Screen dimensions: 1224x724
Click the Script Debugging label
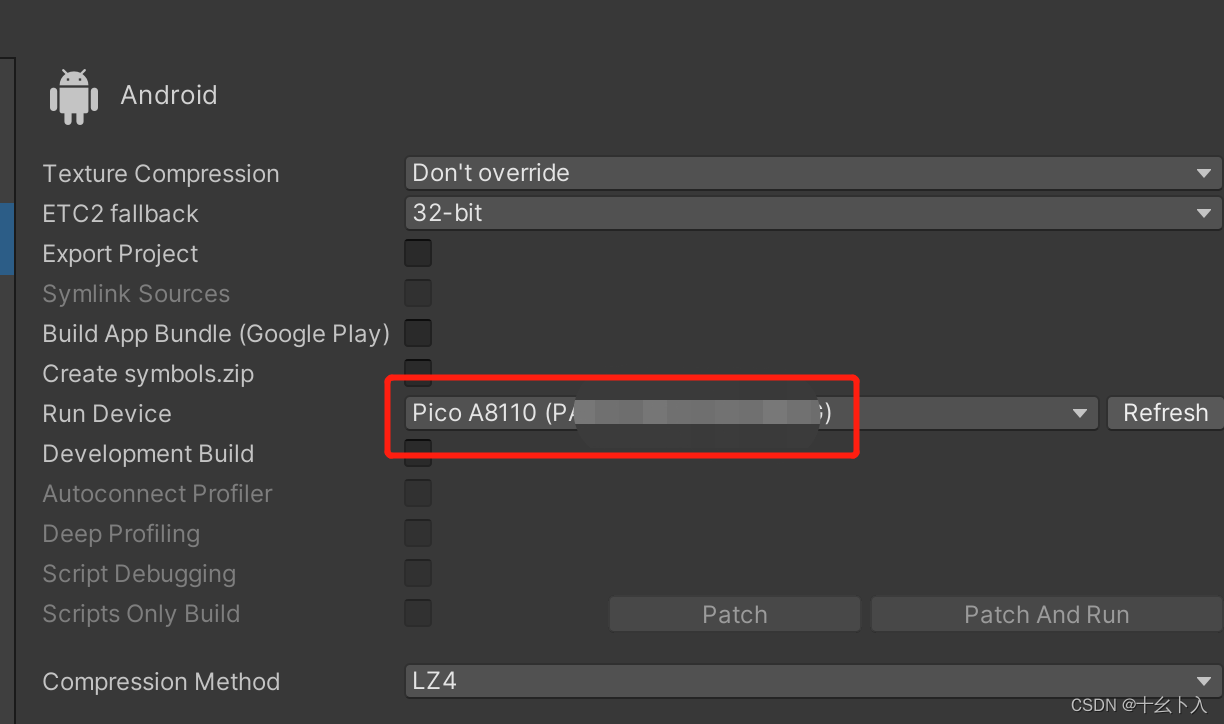click(x=139, y=574)
